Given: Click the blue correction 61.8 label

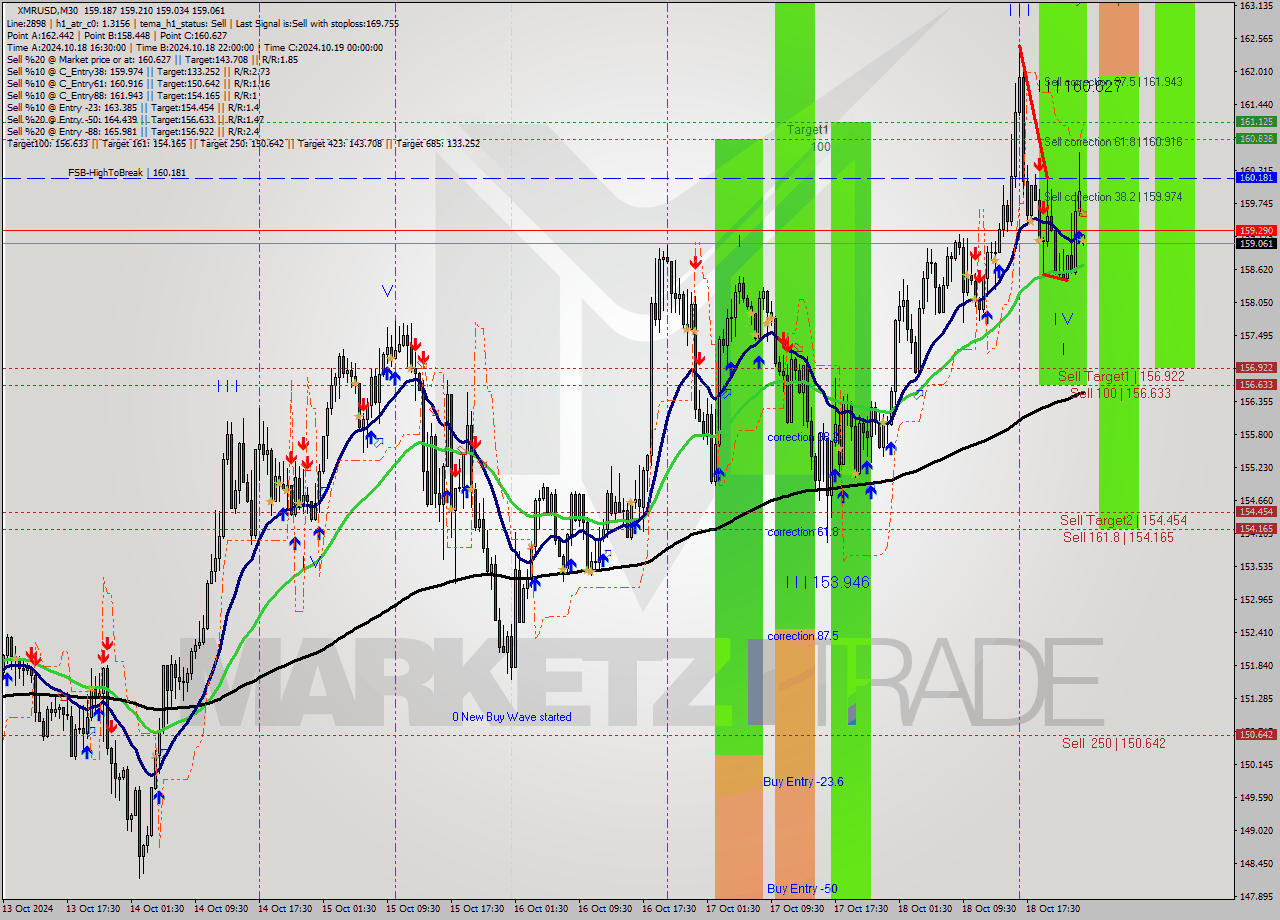Looking at the screenshot, I should 802,532.
